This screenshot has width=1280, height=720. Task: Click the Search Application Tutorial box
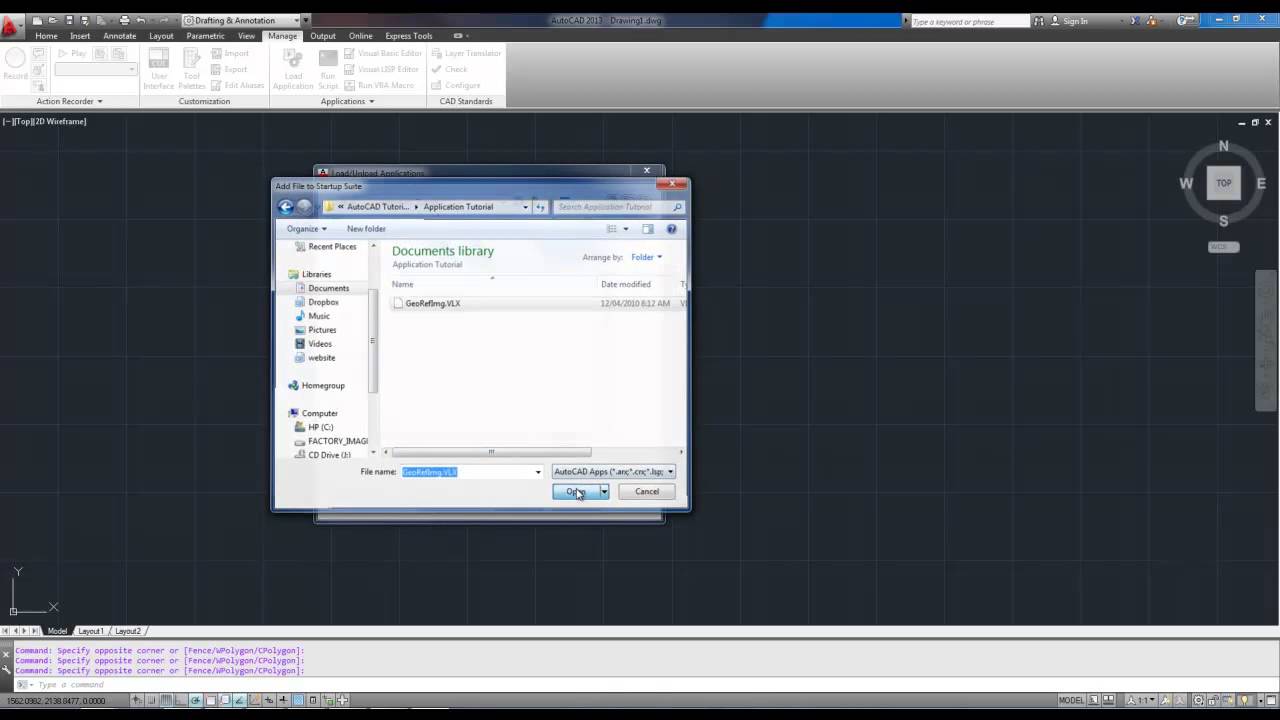click(619, 207)
